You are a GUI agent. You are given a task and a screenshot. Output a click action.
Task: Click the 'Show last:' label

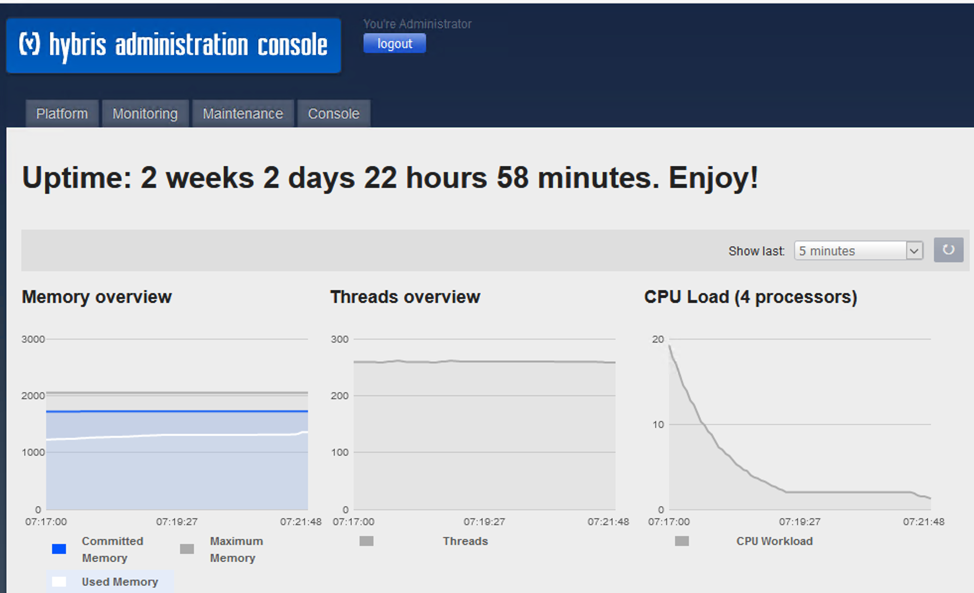click(757, 251)
